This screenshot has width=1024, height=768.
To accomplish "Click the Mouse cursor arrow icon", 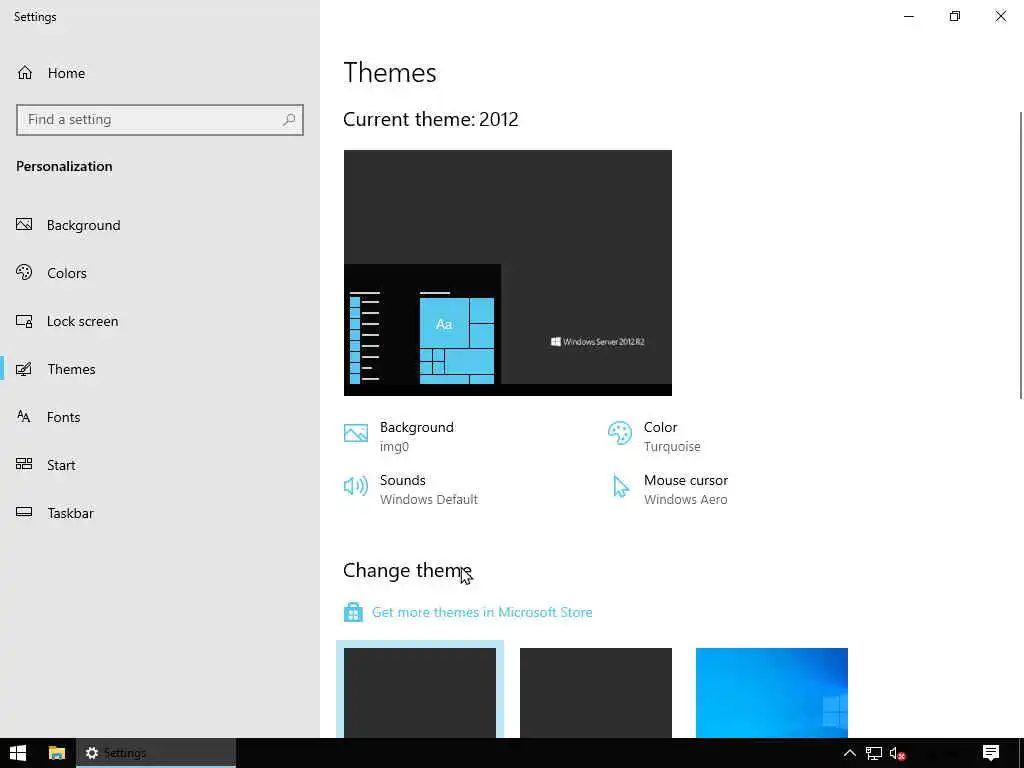I will [620, 486].
